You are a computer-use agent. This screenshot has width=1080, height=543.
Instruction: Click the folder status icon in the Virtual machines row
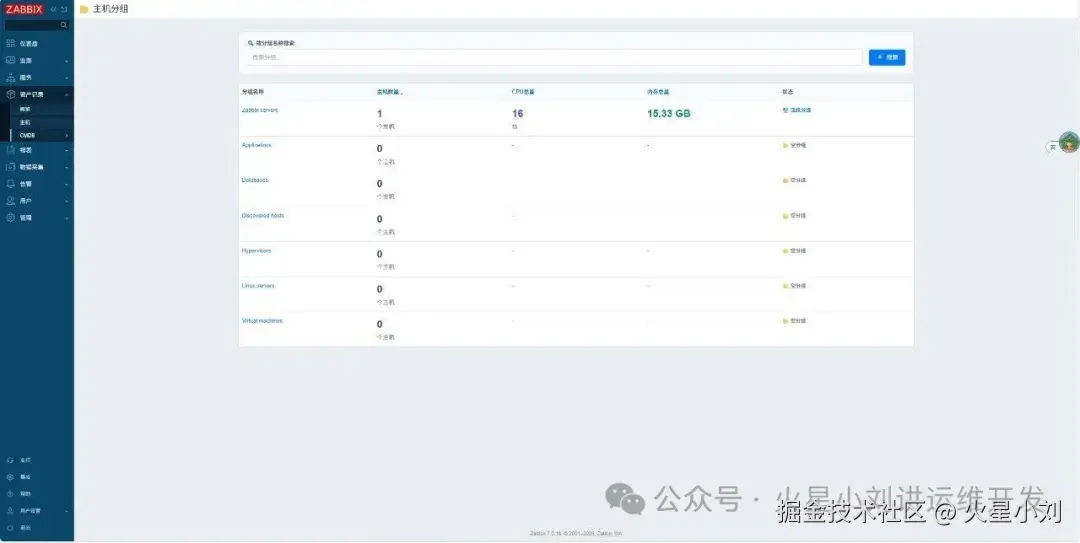point(785,321)
